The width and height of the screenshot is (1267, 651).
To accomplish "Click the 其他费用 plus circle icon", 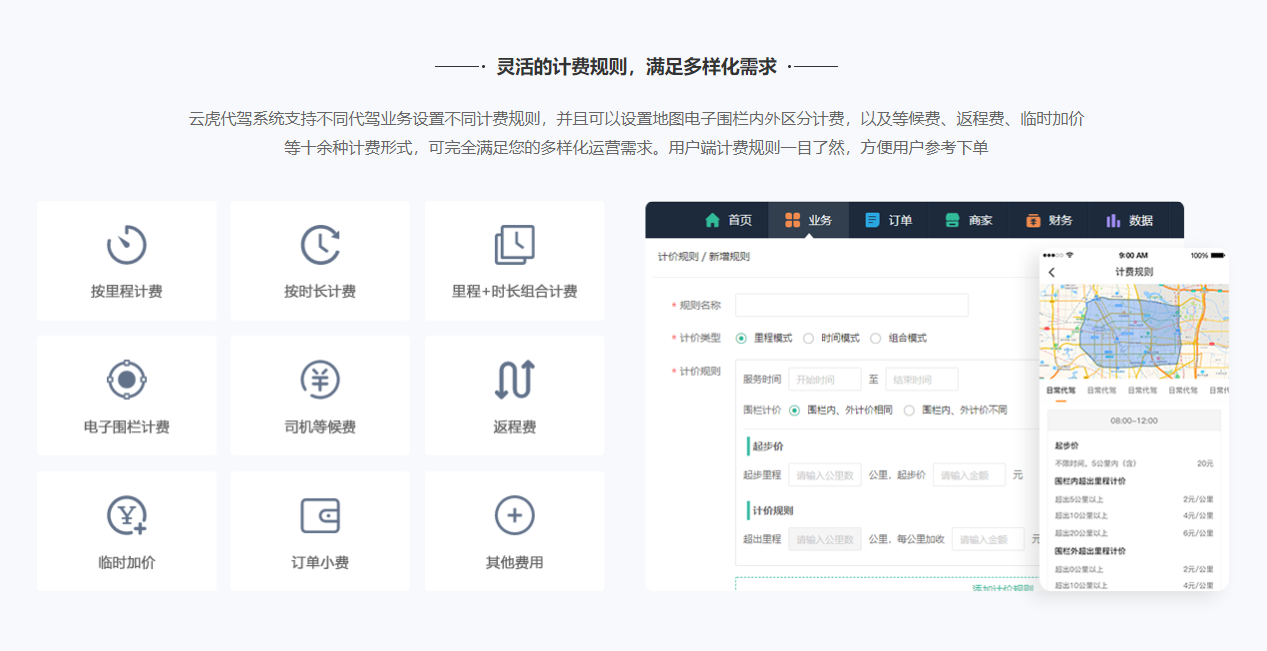I will click(514, 516).
